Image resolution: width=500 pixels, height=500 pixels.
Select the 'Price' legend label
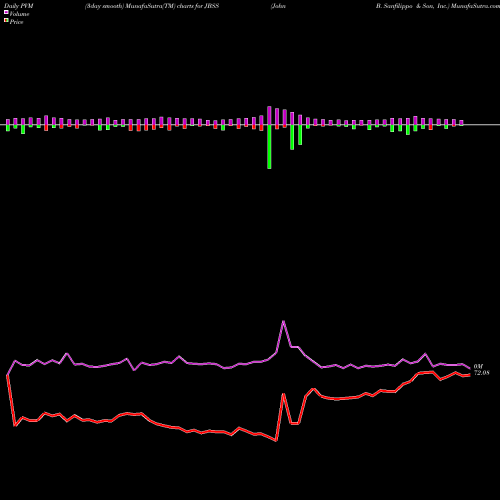tap(17, 22)
